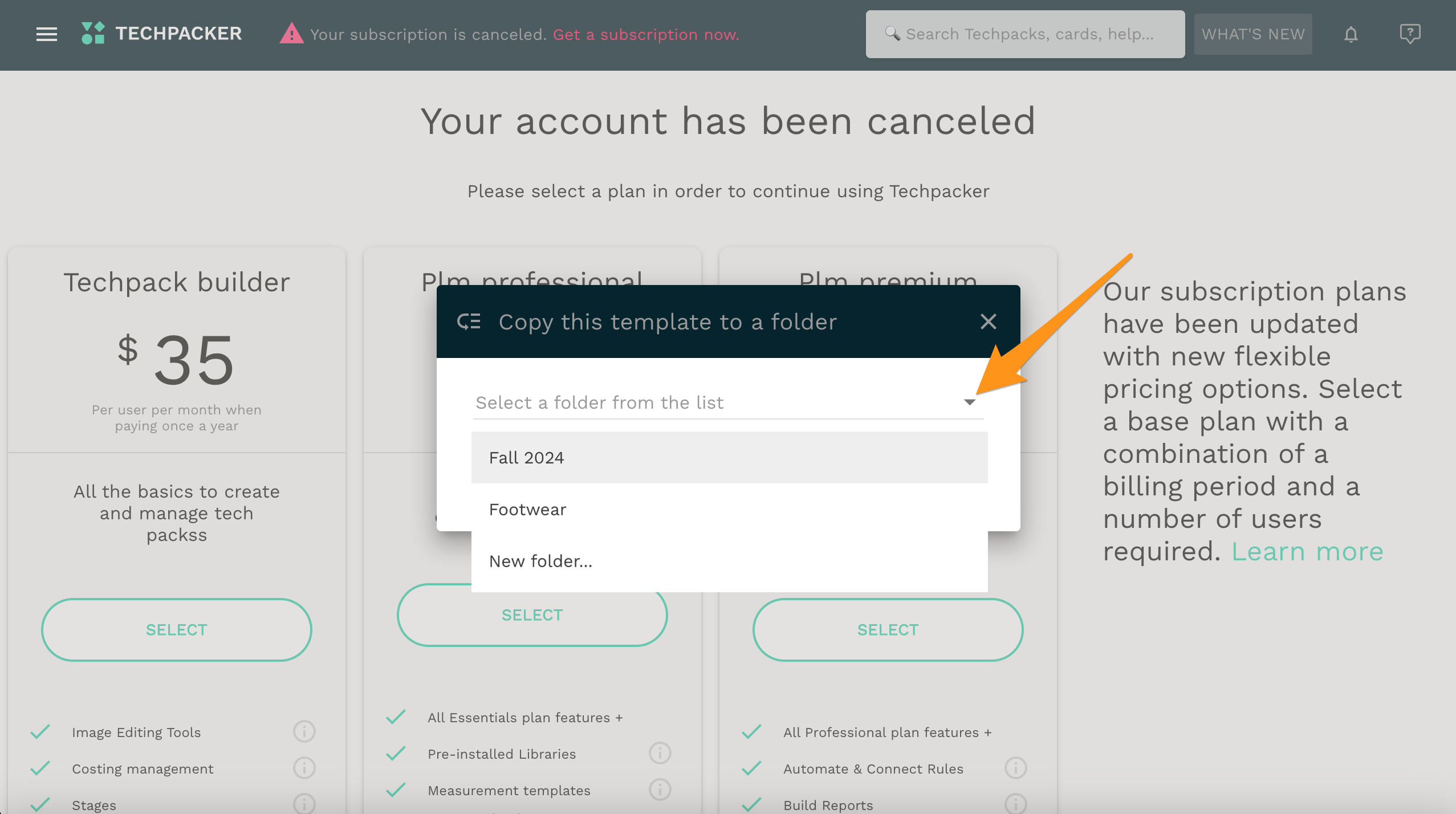Viewport: 1456px width, 814px height.
Task: Select the Techpack builder plan
Action: [176, 629]
